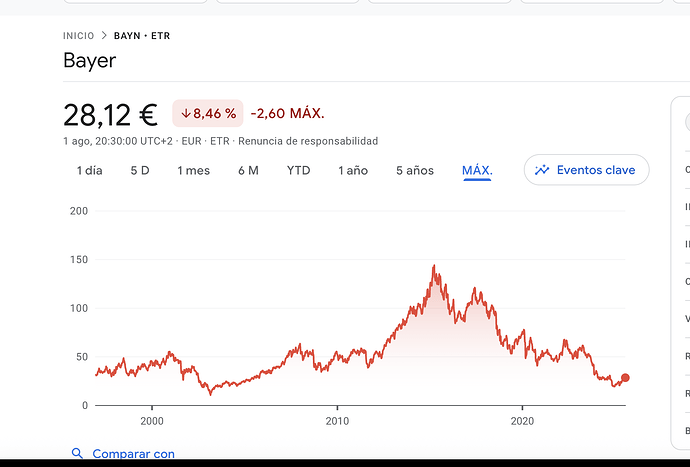Switch chart to YTD
This screenshot has width=690, height=467.
[298, 170]
